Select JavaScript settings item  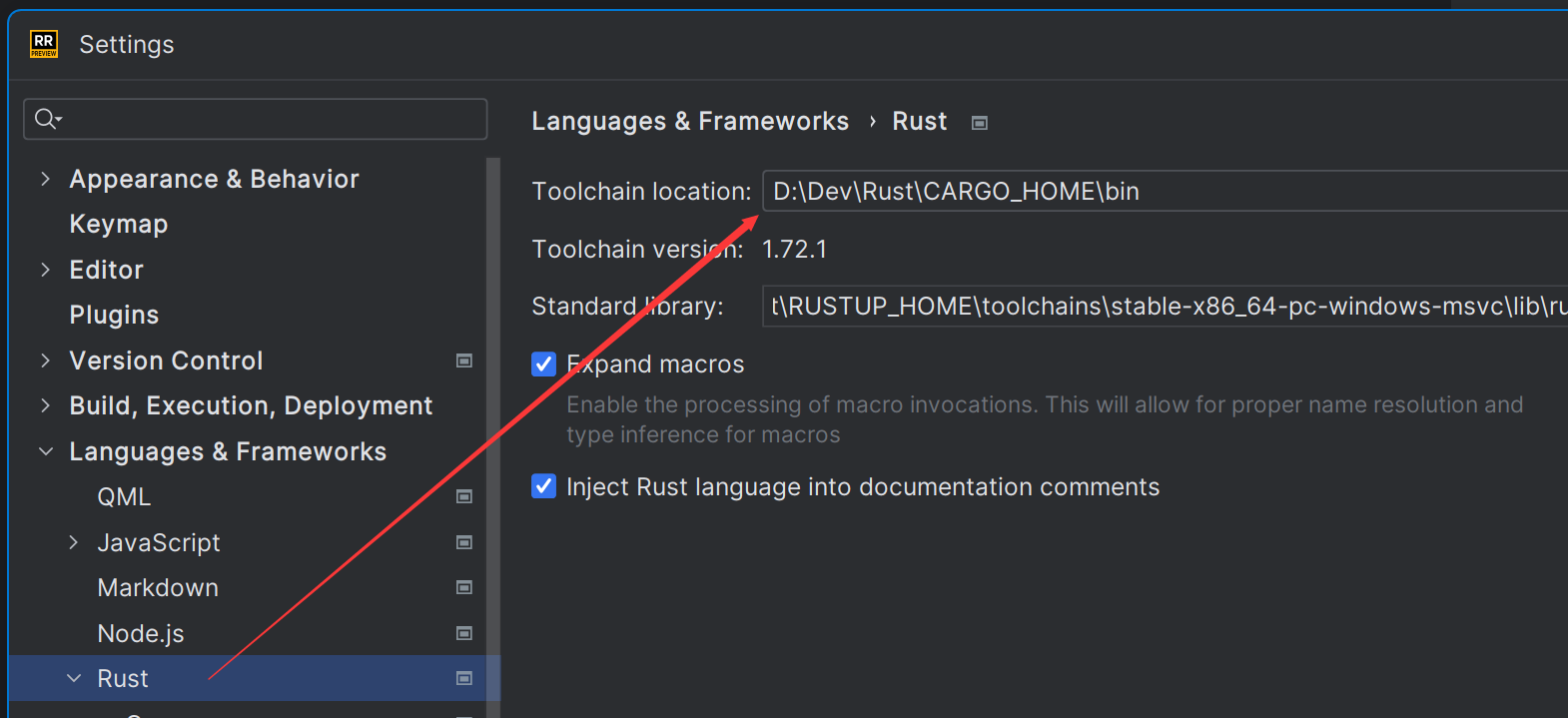click(159, 542)
